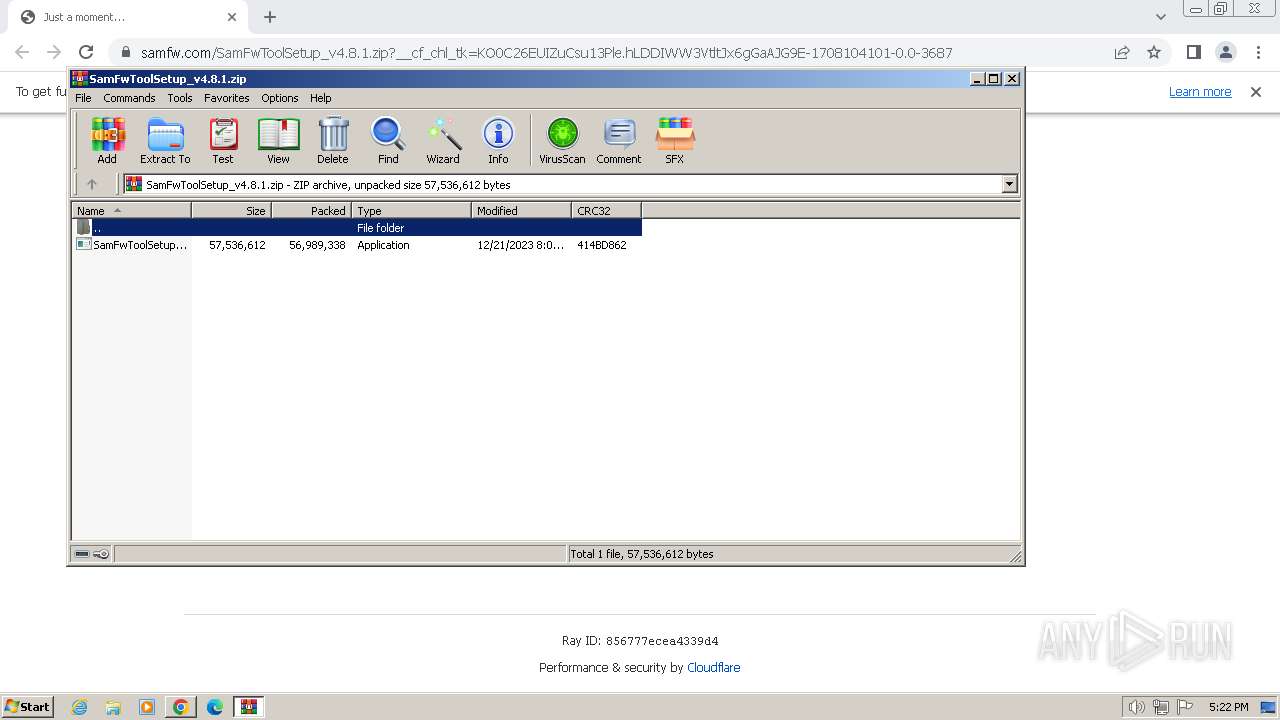Select the parent folder '..' row
Viewport: 1280px width, 720px height.
357,228
